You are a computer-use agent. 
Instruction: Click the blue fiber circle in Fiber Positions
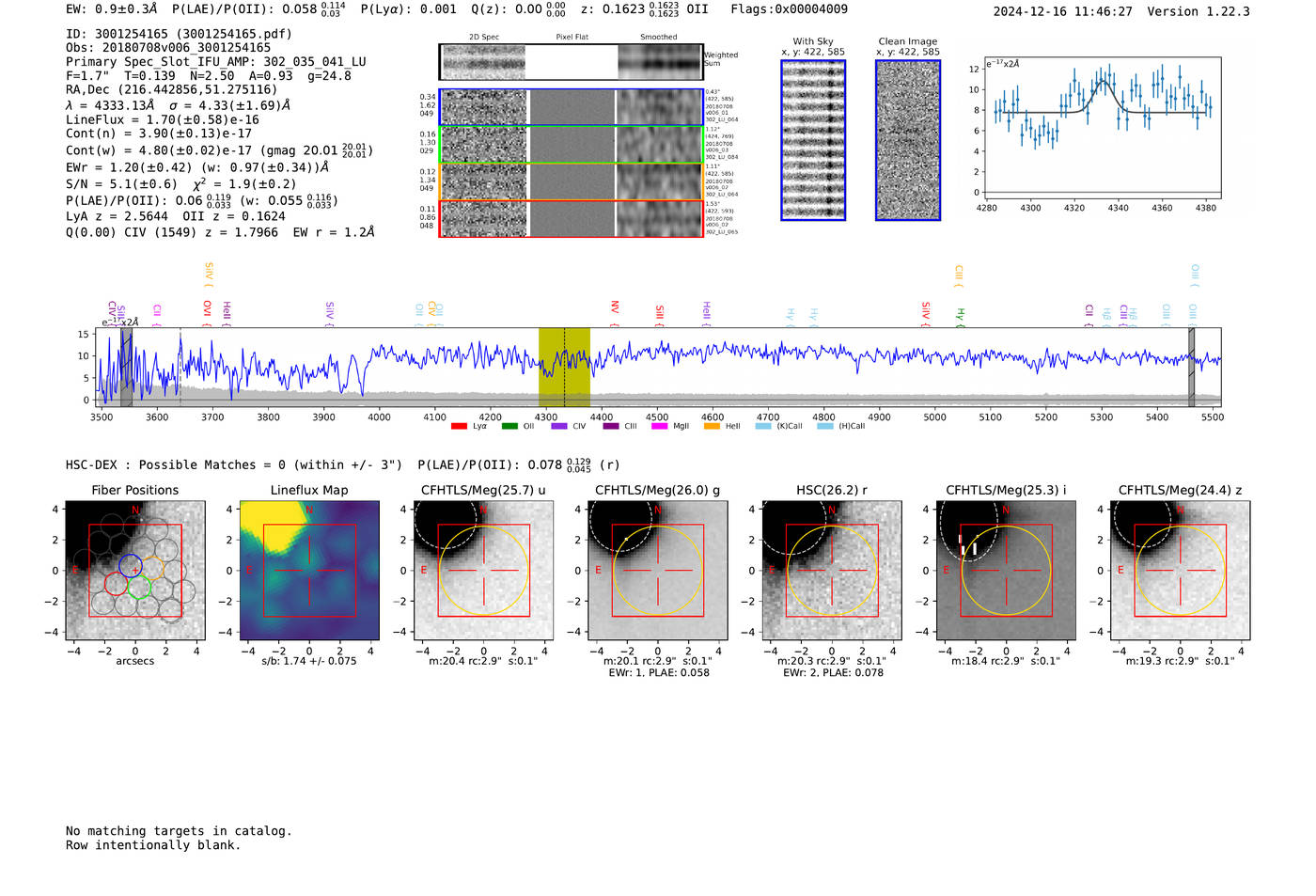click(x=130, y=566)
